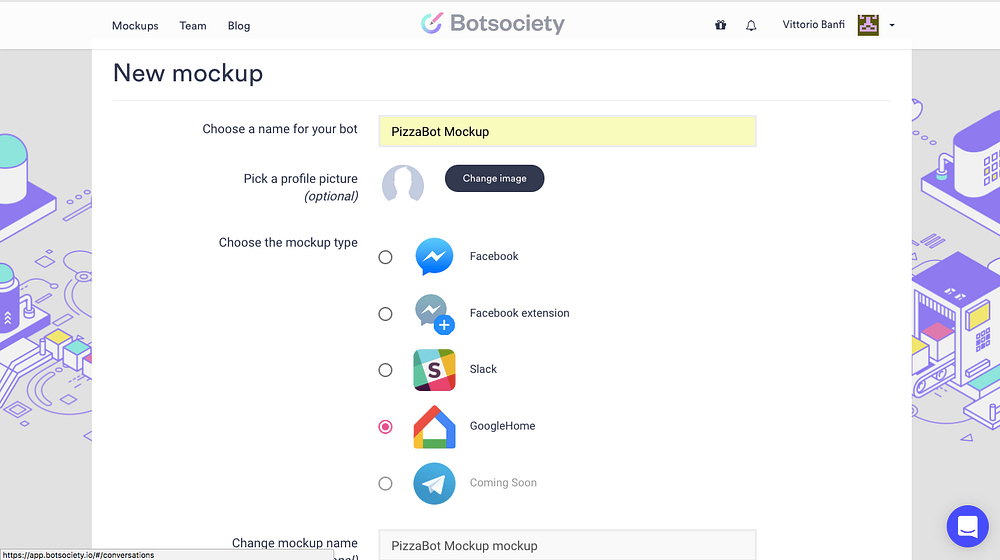Go to the Team page

click(x=193, y=26)
